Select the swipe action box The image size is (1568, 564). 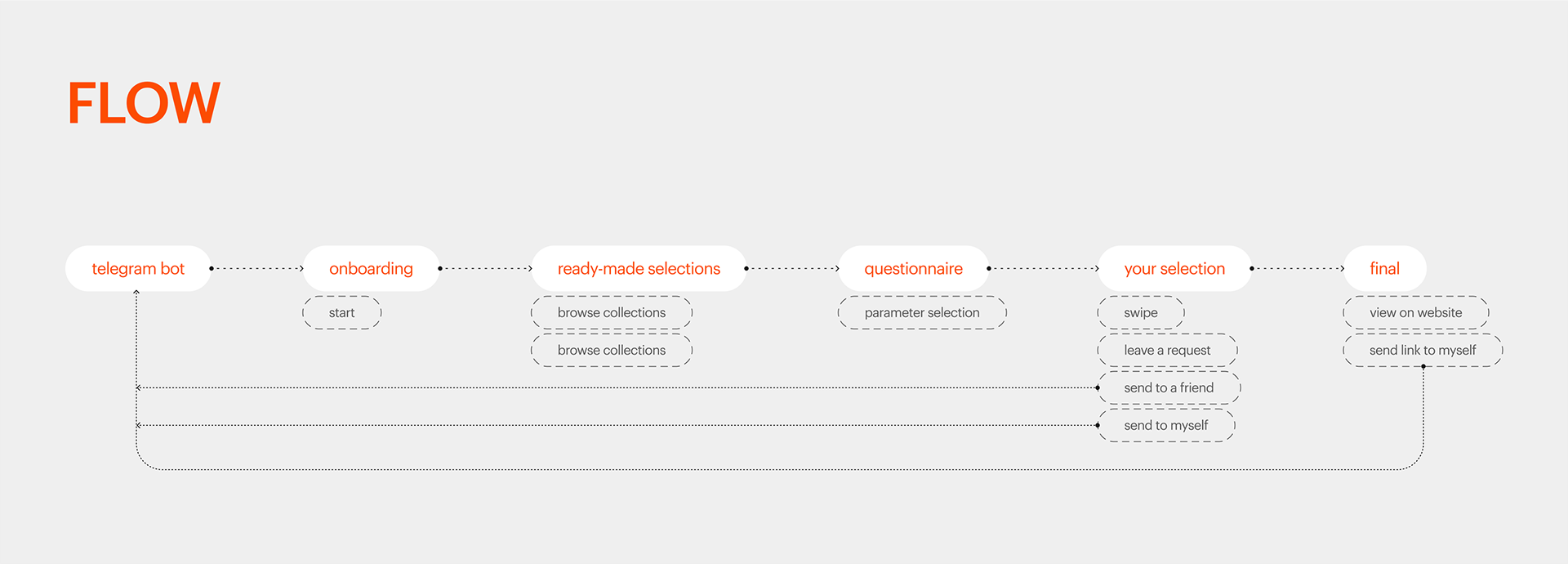1141,312
